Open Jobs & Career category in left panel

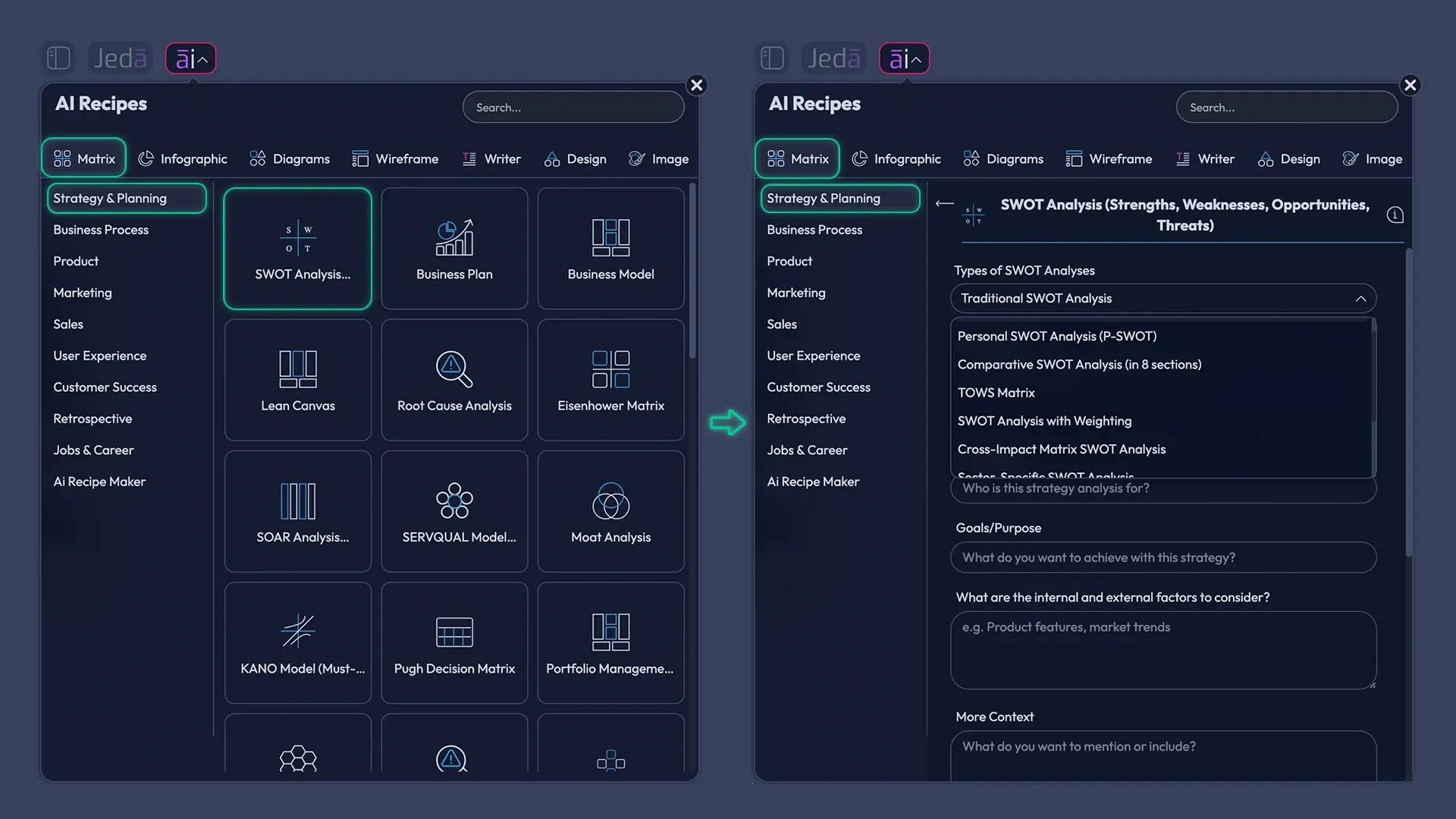pyautogui.click(x=93, y=450)
